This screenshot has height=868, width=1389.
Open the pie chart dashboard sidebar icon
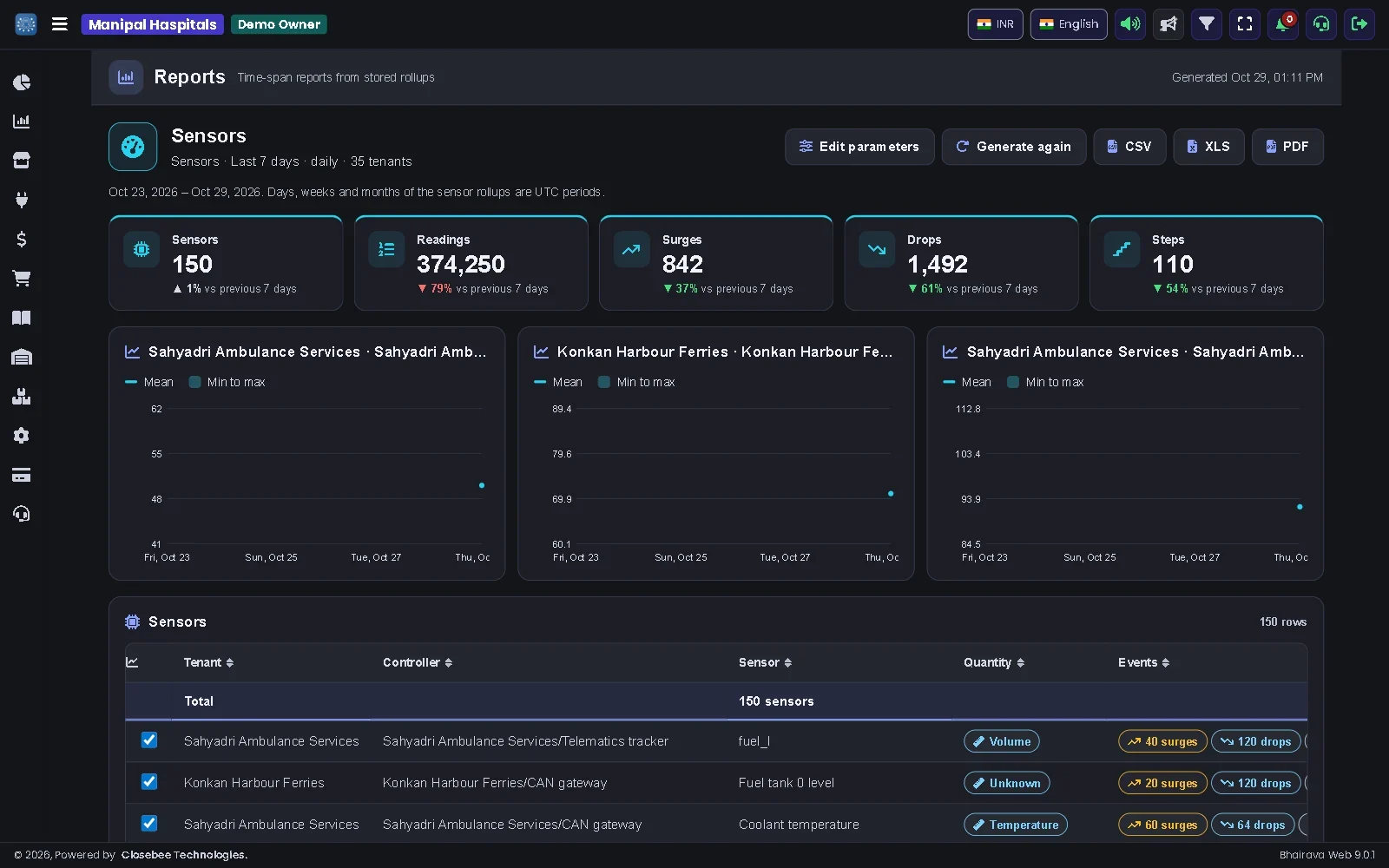[x=22, y=82]
